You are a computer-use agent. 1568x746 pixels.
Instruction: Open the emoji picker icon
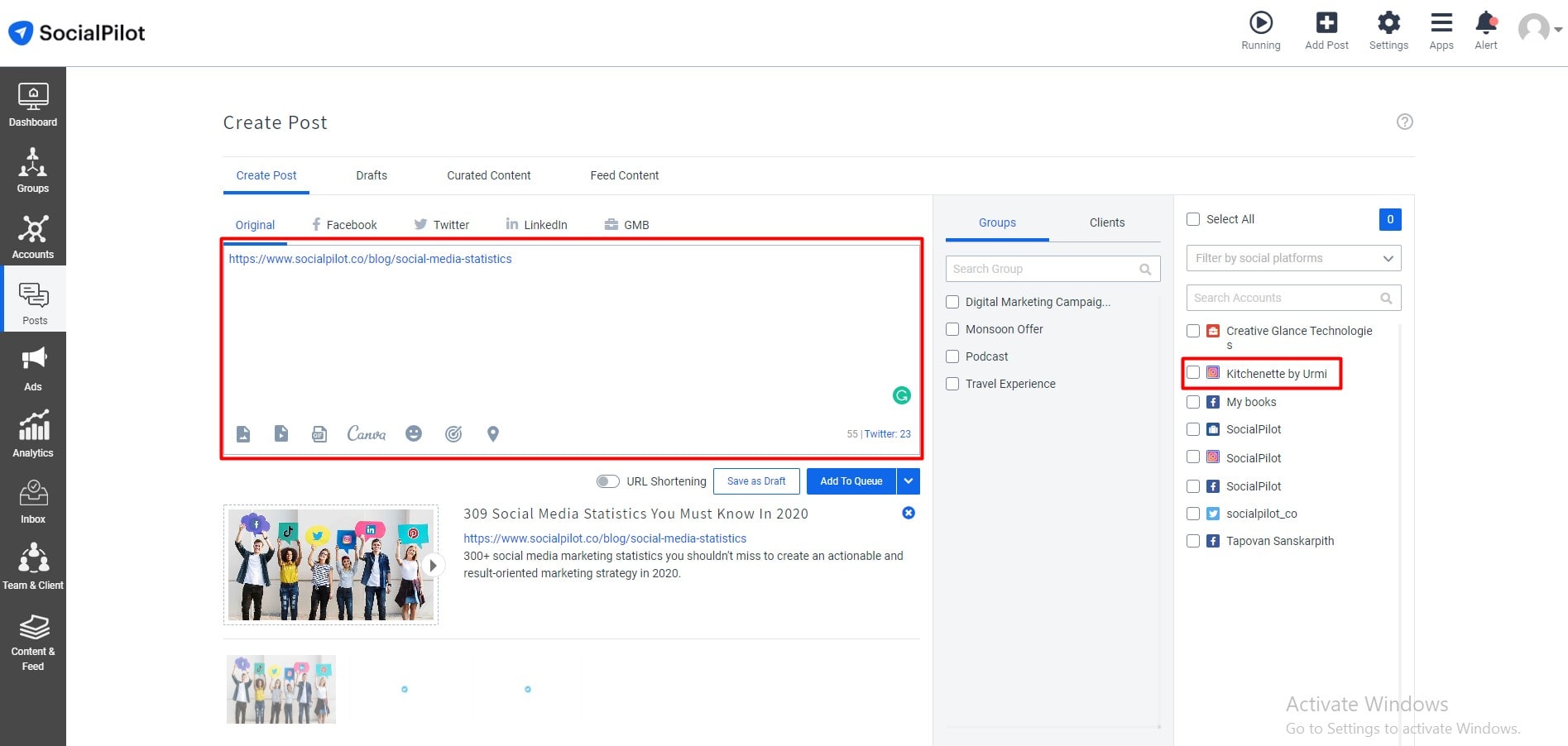click(x=414, y=433)
